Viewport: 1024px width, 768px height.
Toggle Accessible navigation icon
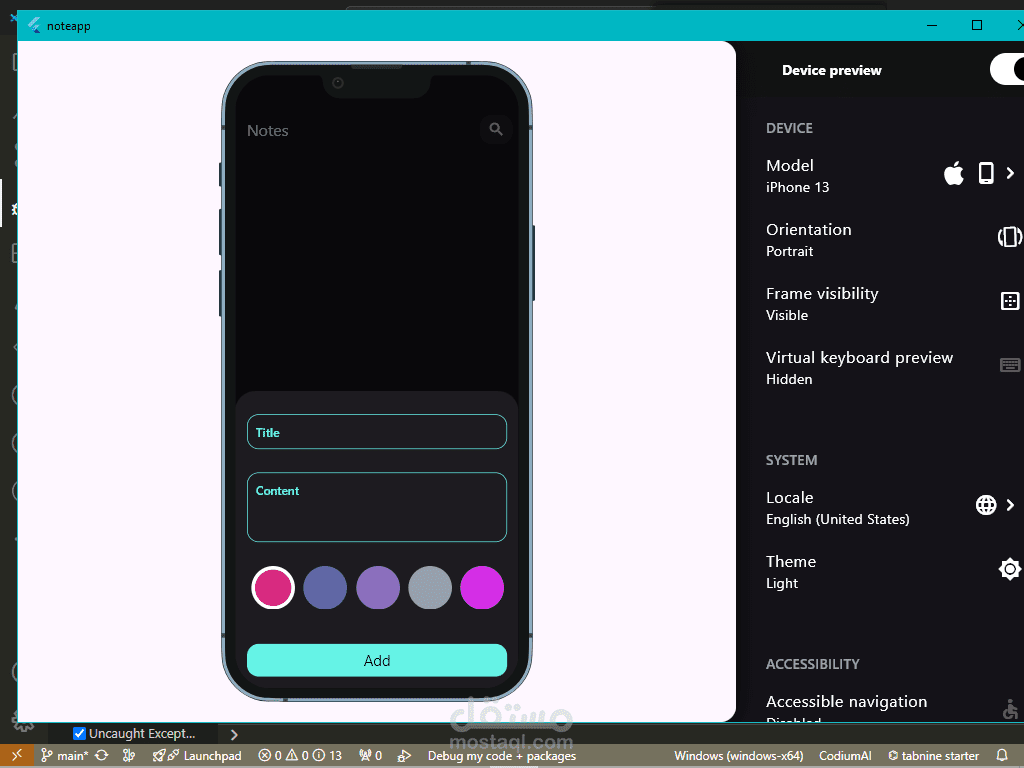click(x=1010, y=709)
